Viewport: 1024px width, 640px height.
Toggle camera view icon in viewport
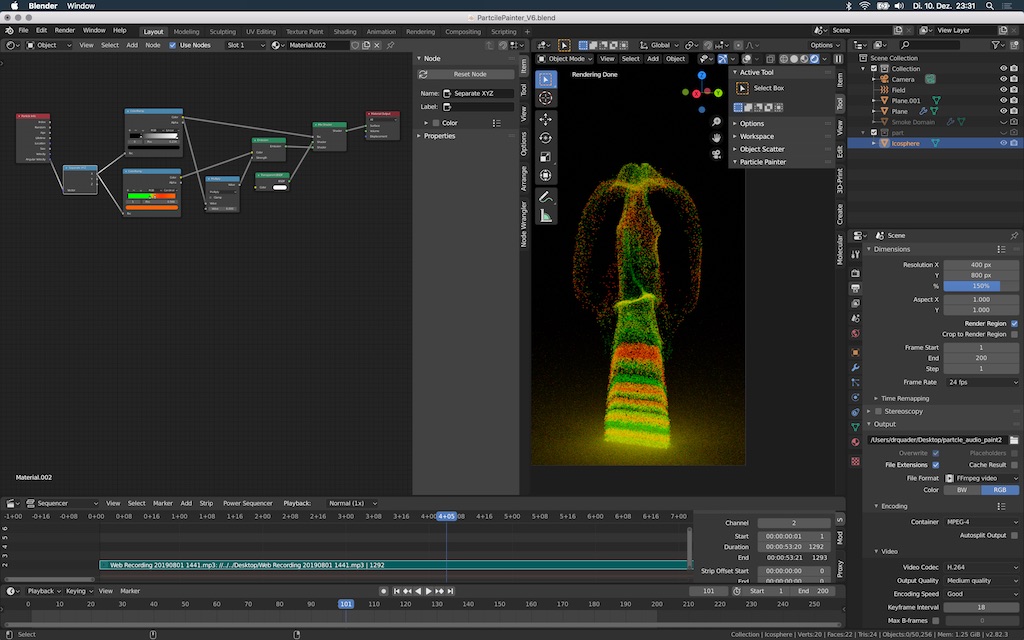(x=716, y=154)
